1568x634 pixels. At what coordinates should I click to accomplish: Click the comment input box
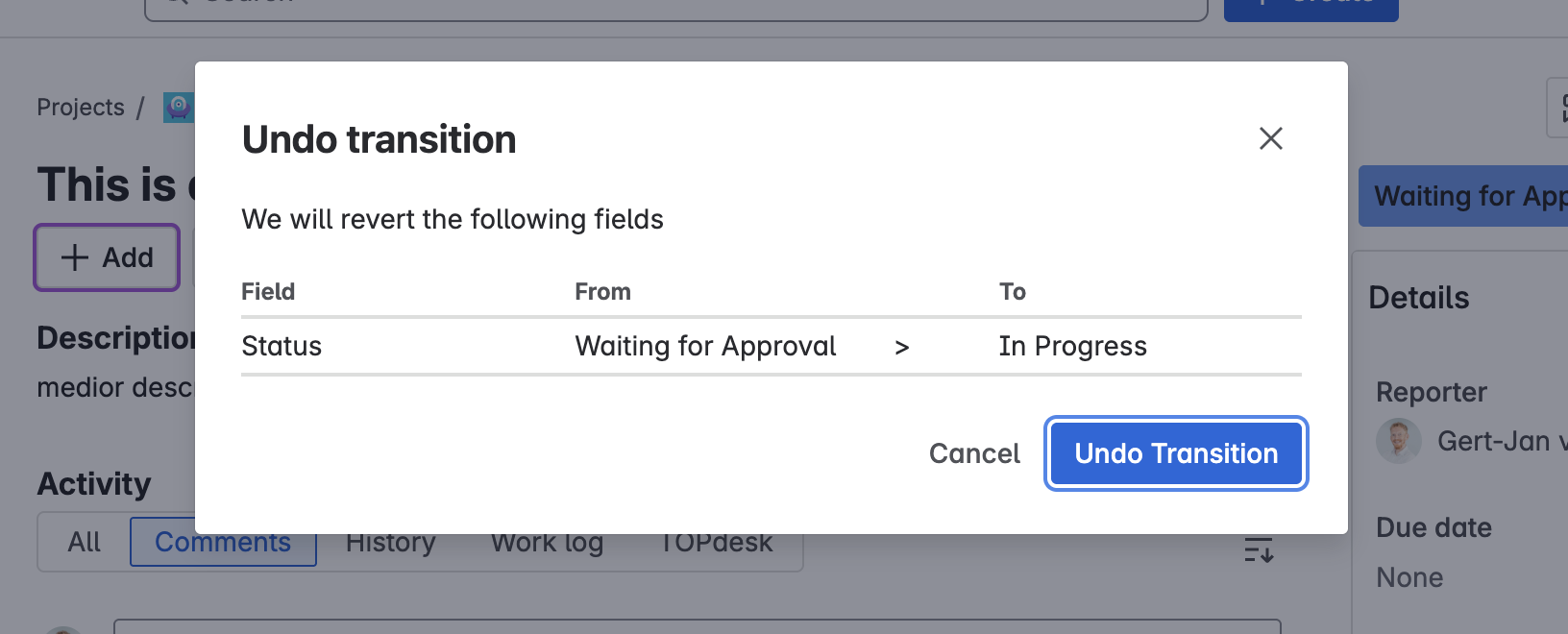pyautogui.click(x=697, y=626)
